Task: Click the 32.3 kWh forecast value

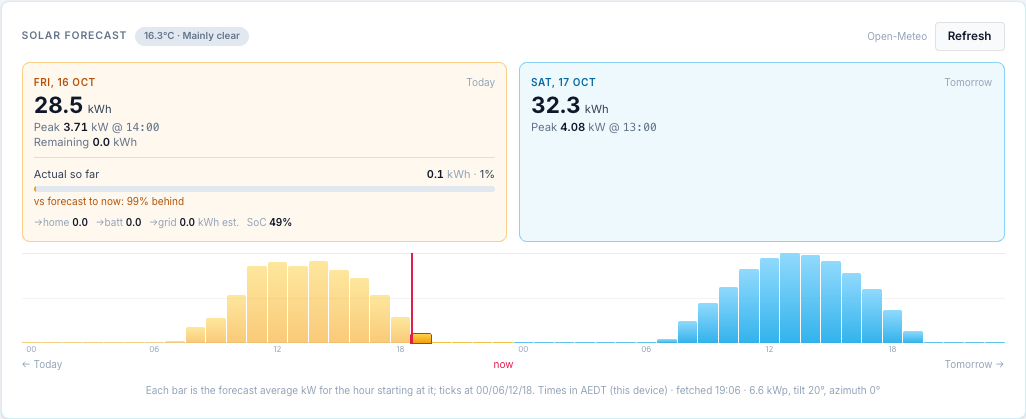Action: point(570,105)
